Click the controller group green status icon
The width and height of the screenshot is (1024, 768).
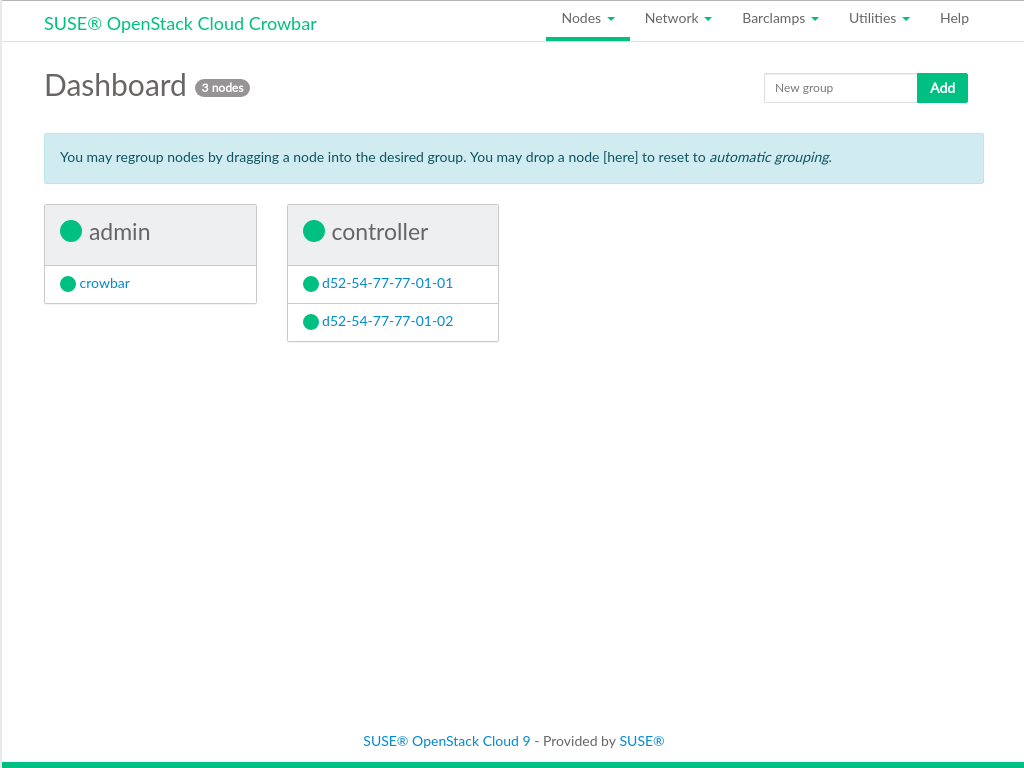(314, 231)
